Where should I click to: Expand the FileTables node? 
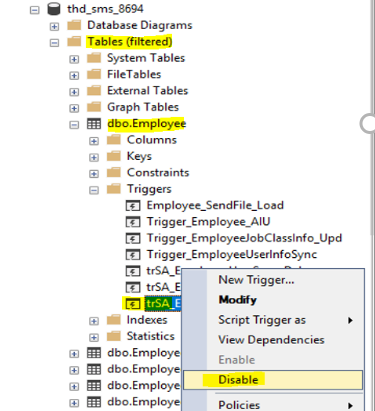pyautogui.click(x=74, y=76)
